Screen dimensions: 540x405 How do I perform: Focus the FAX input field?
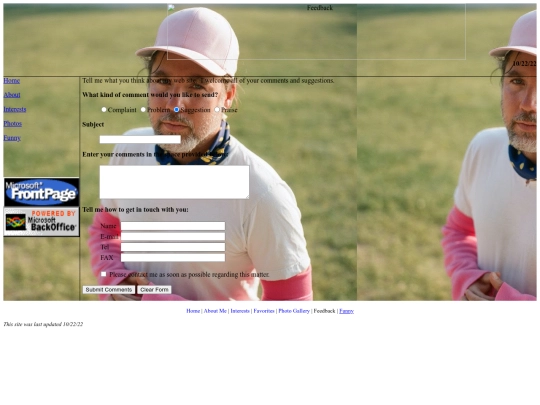(173, 258)
